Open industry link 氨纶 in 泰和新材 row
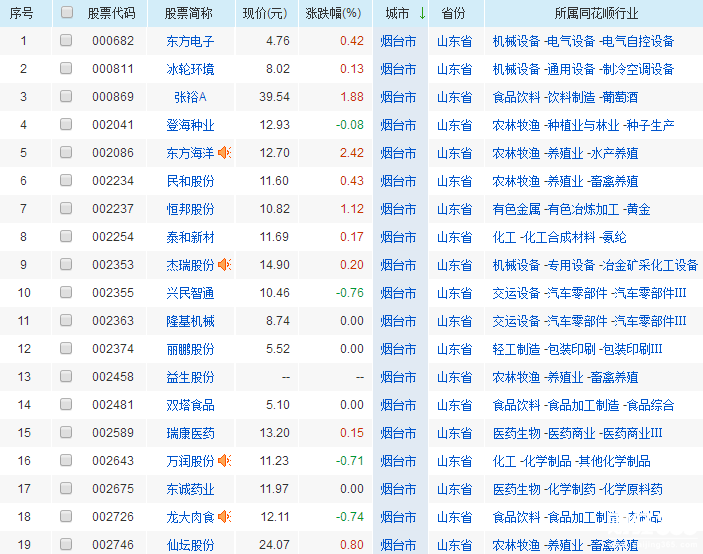This screenshot has height=554, width=703. click(614, 237)
